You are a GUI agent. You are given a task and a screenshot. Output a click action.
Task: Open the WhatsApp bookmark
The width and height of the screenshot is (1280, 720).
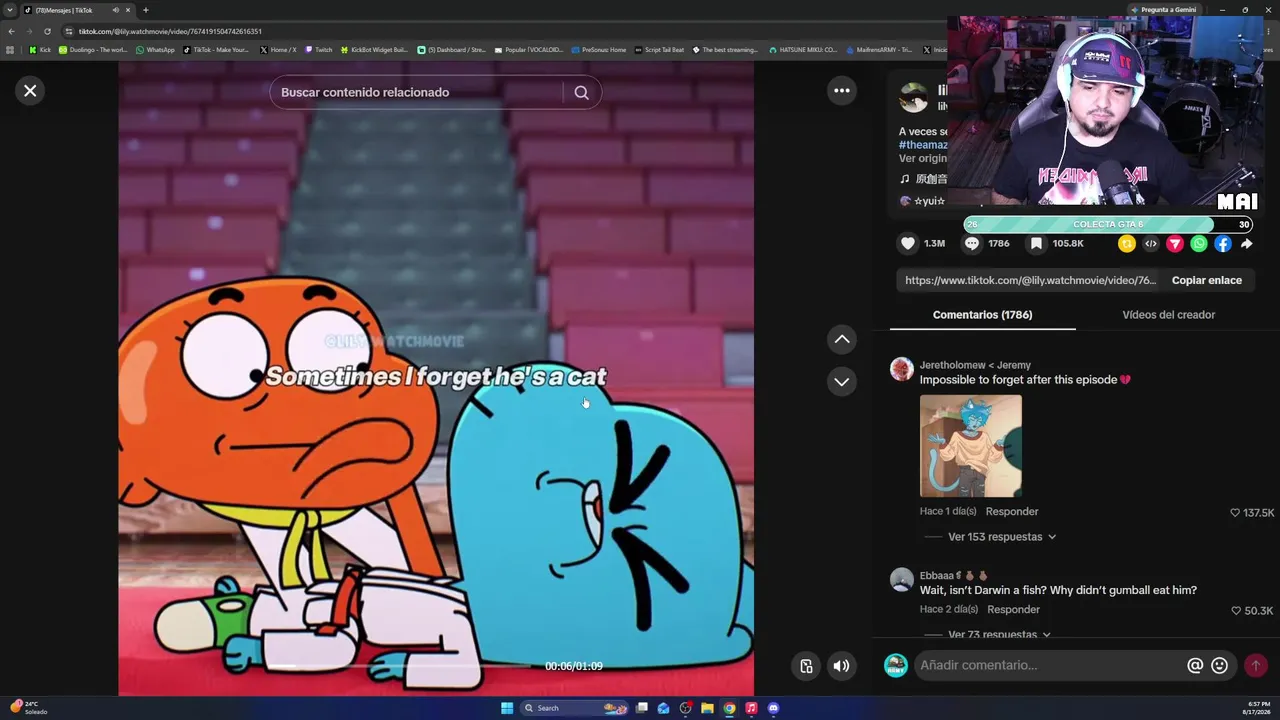[155, 50]
